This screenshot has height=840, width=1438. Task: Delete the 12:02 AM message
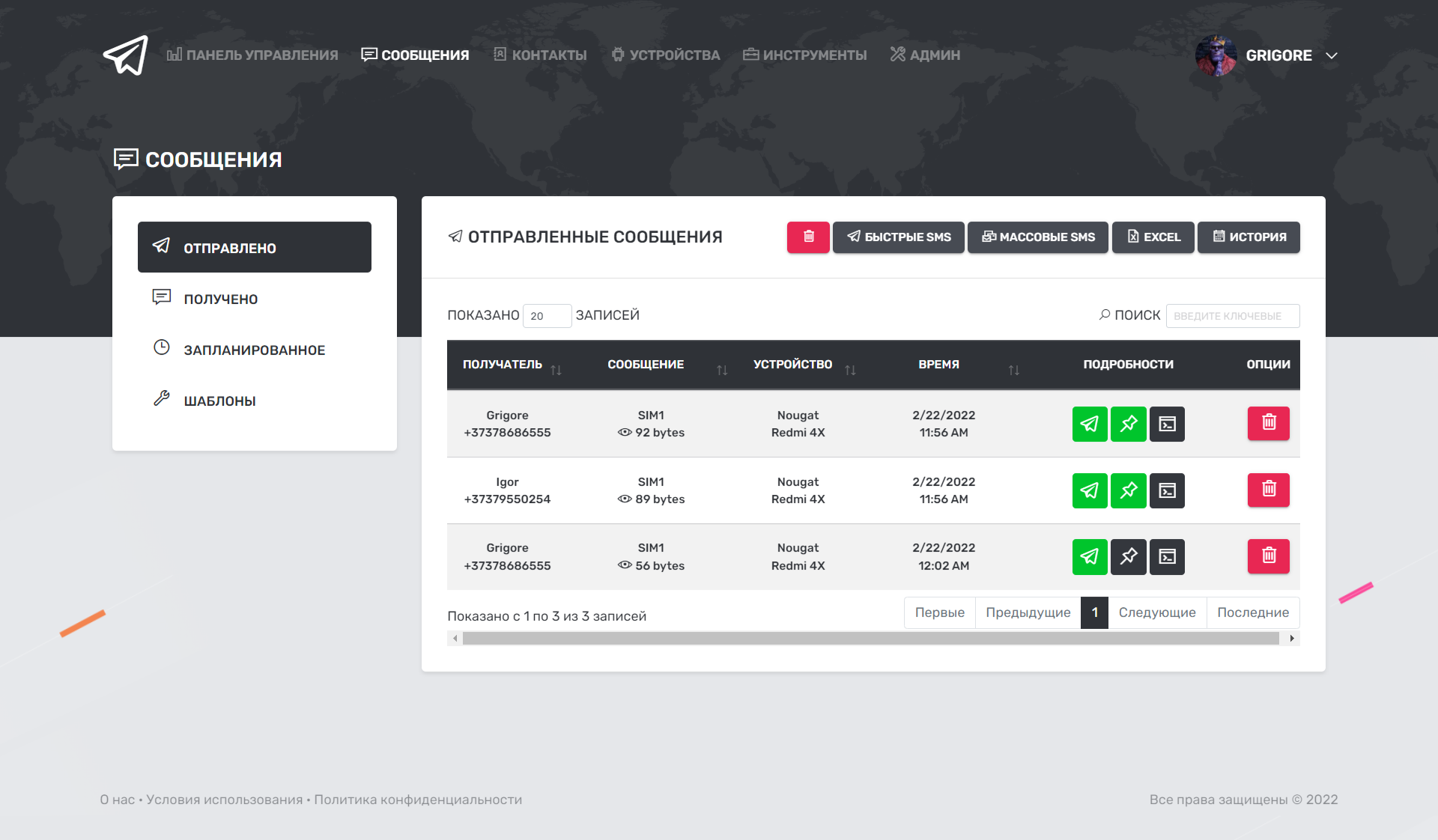(1268, 556)
